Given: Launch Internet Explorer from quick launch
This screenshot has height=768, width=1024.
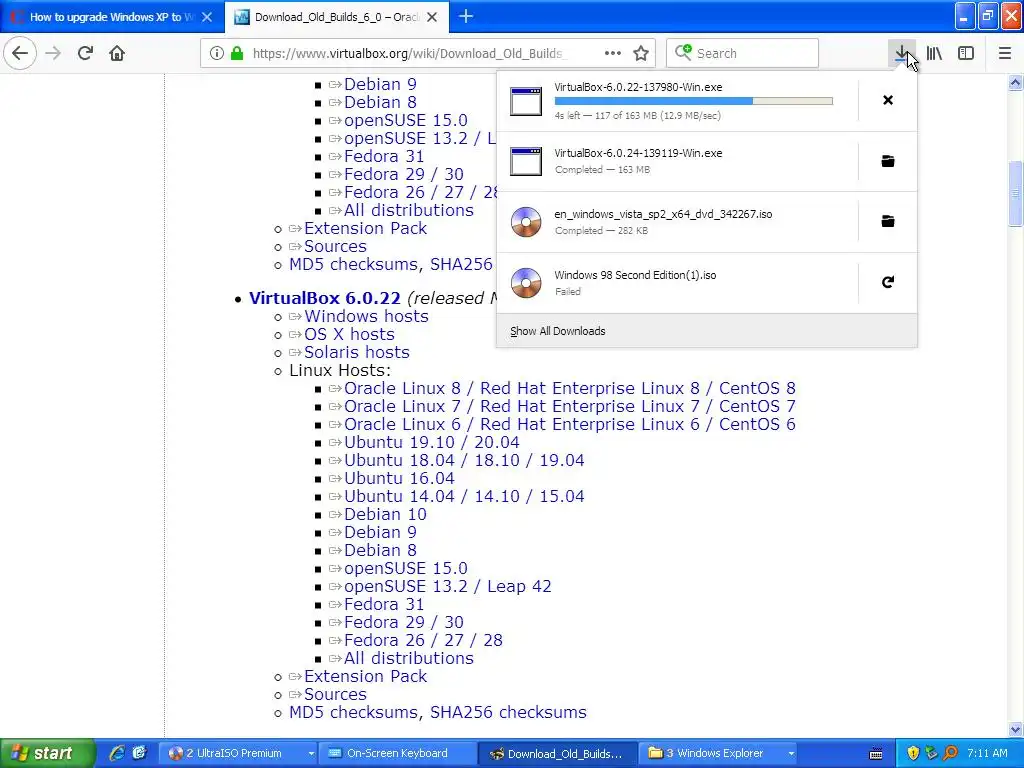Looking at the screenshot, I should pos(117,753).
